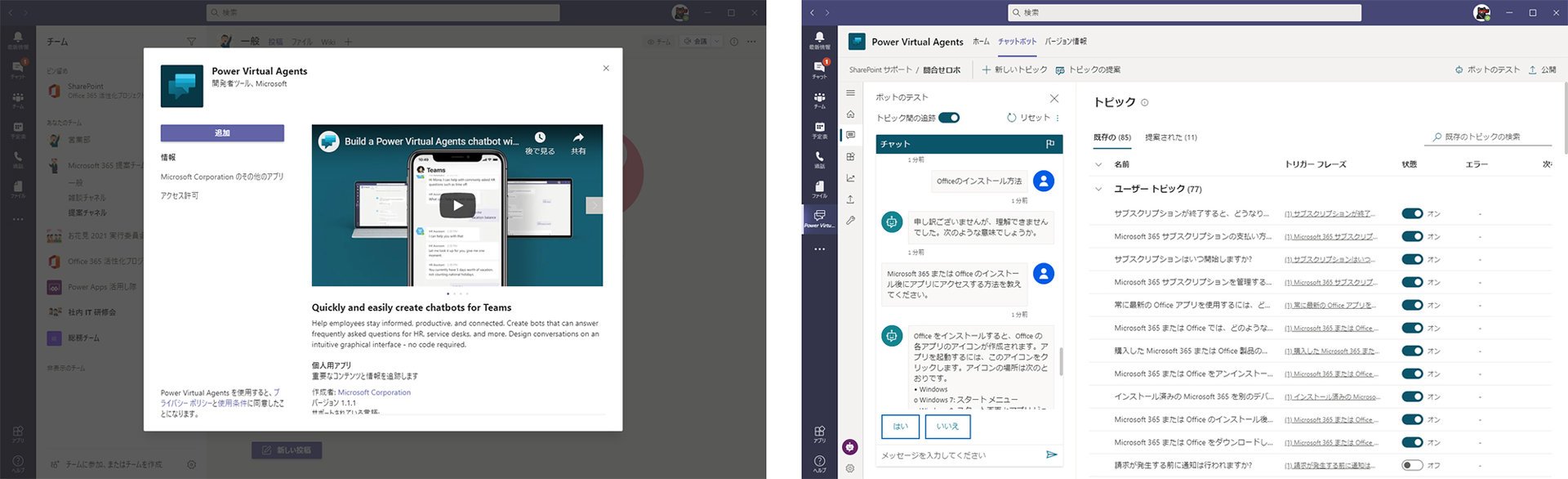Open Analytics chart icon in Power Virtual Agents navigation

pos(850,177)
